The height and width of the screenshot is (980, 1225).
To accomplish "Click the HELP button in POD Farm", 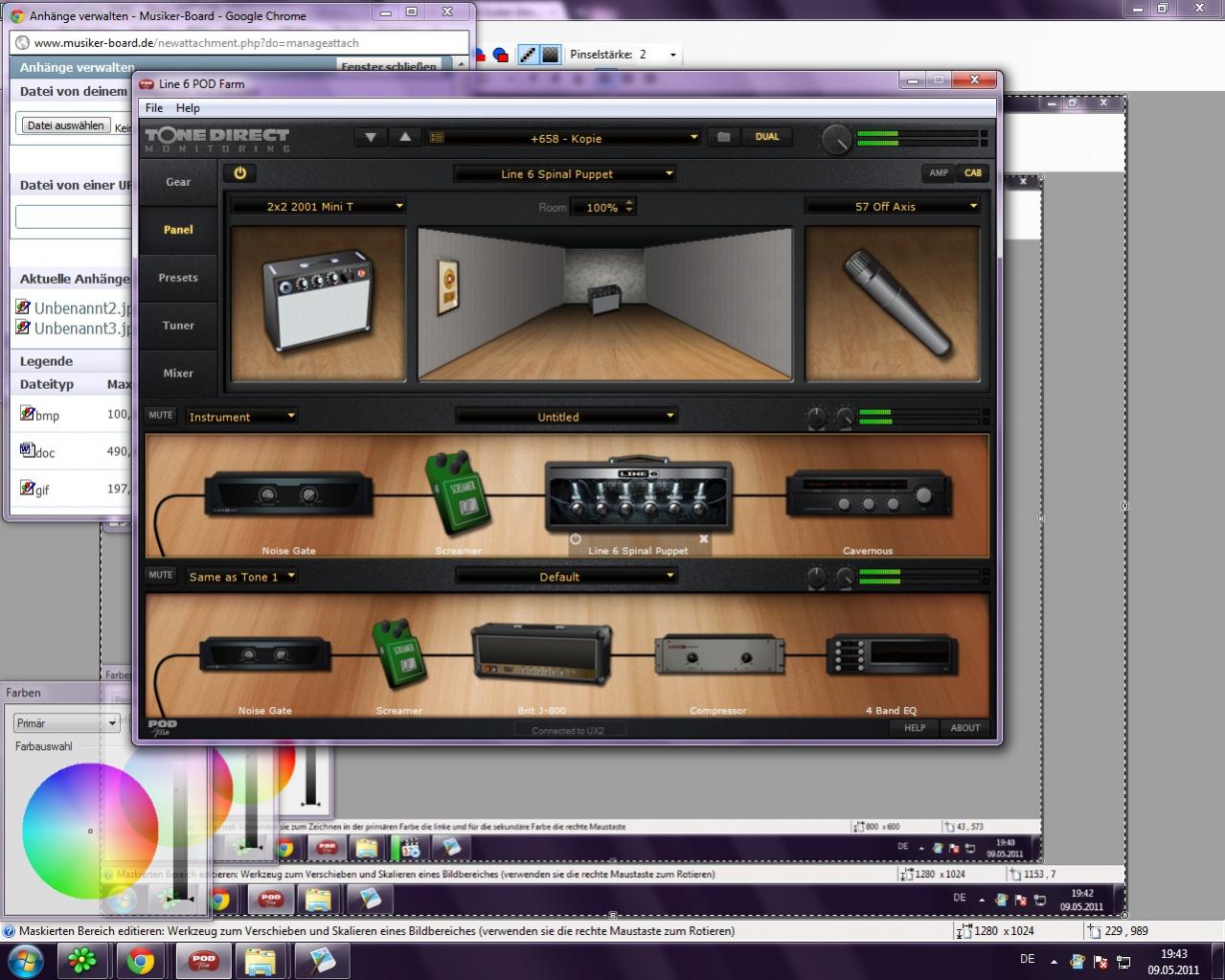I will (x=915, y=728).
